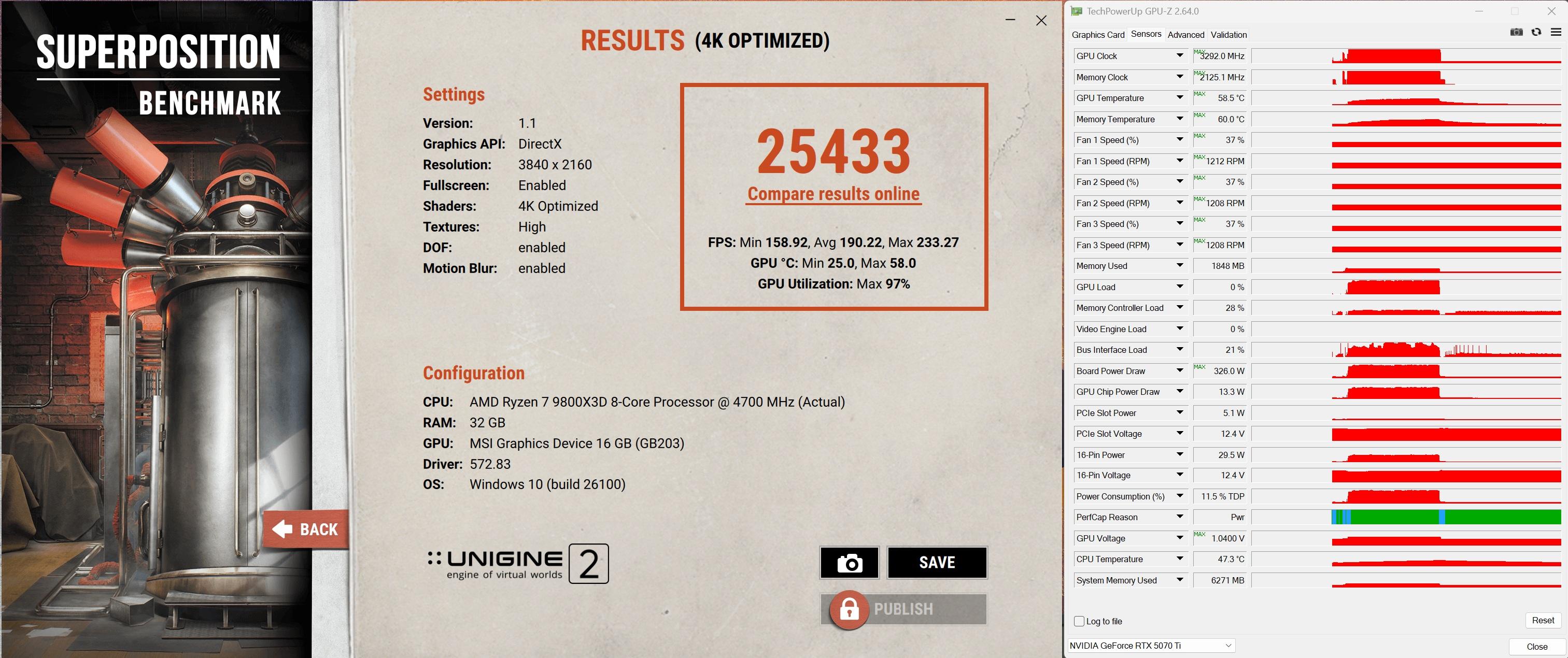Expand the NVIDIA GeForce RTX 5070 Ti selector
The image size is (1568, 658).
tap(1228, 645)
